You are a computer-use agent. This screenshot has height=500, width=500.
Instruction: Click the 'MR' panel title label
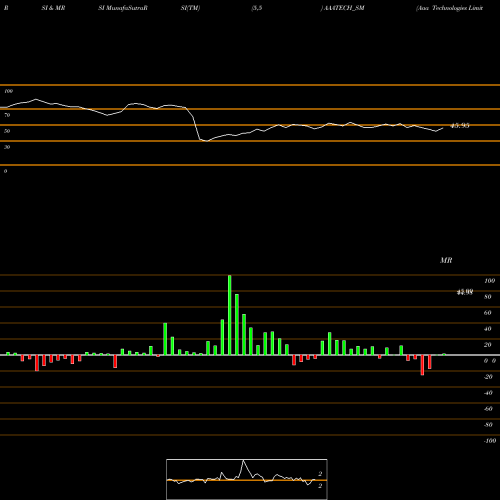click(446, 260)
